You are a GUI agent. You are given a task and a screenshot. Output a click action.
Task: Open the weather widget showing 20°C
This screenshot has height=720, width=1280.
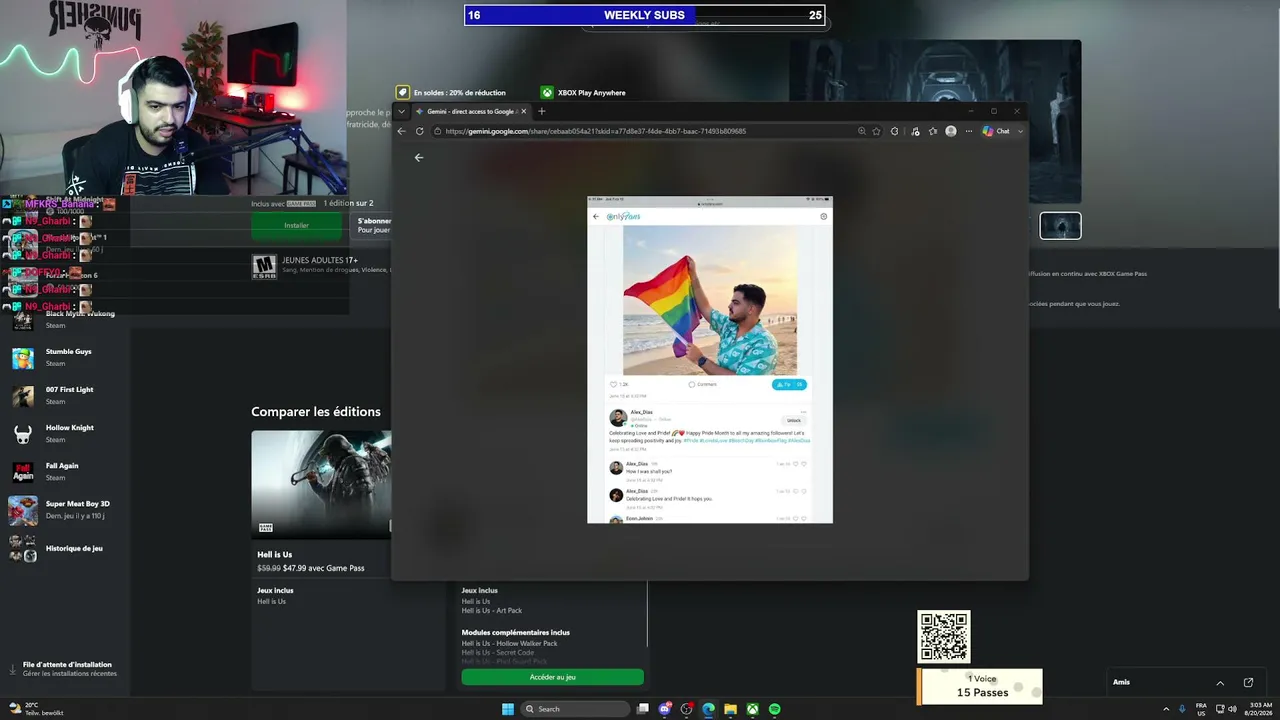coord(35,709)
